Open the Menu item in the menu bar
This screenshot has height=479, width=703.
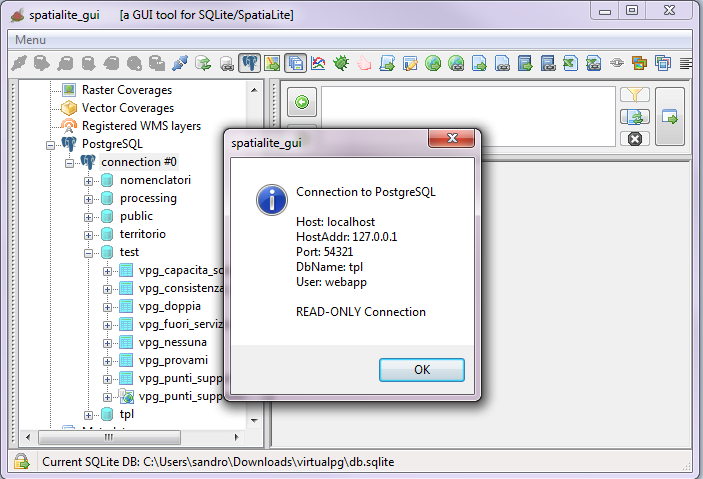click(30, 40)
